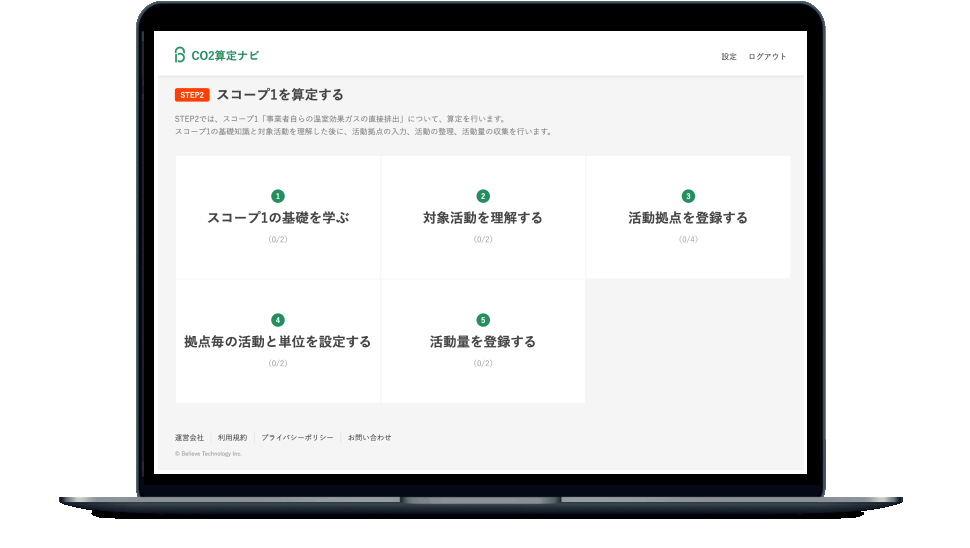Open 設定 in the top navigation
This screenshot has width=970, height=548.
(729, 57)
